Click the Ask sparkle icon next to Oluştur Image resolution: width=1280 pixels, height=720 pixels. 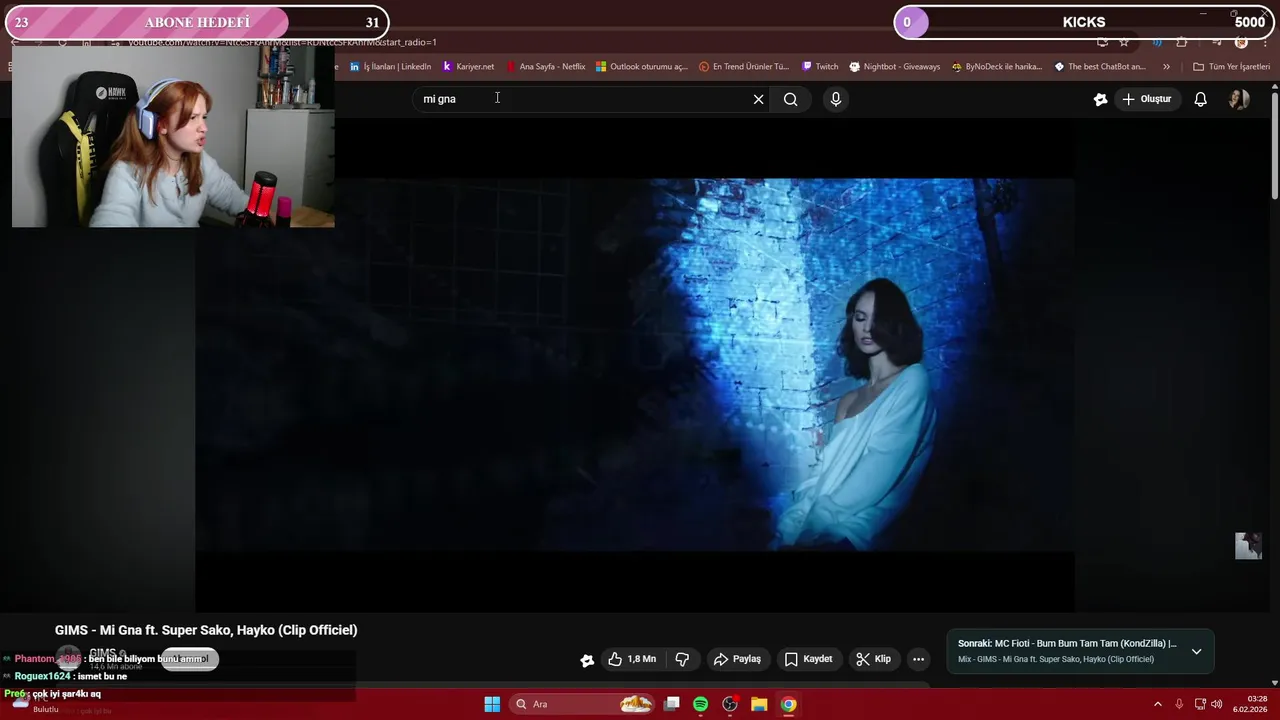point(1101,99)
